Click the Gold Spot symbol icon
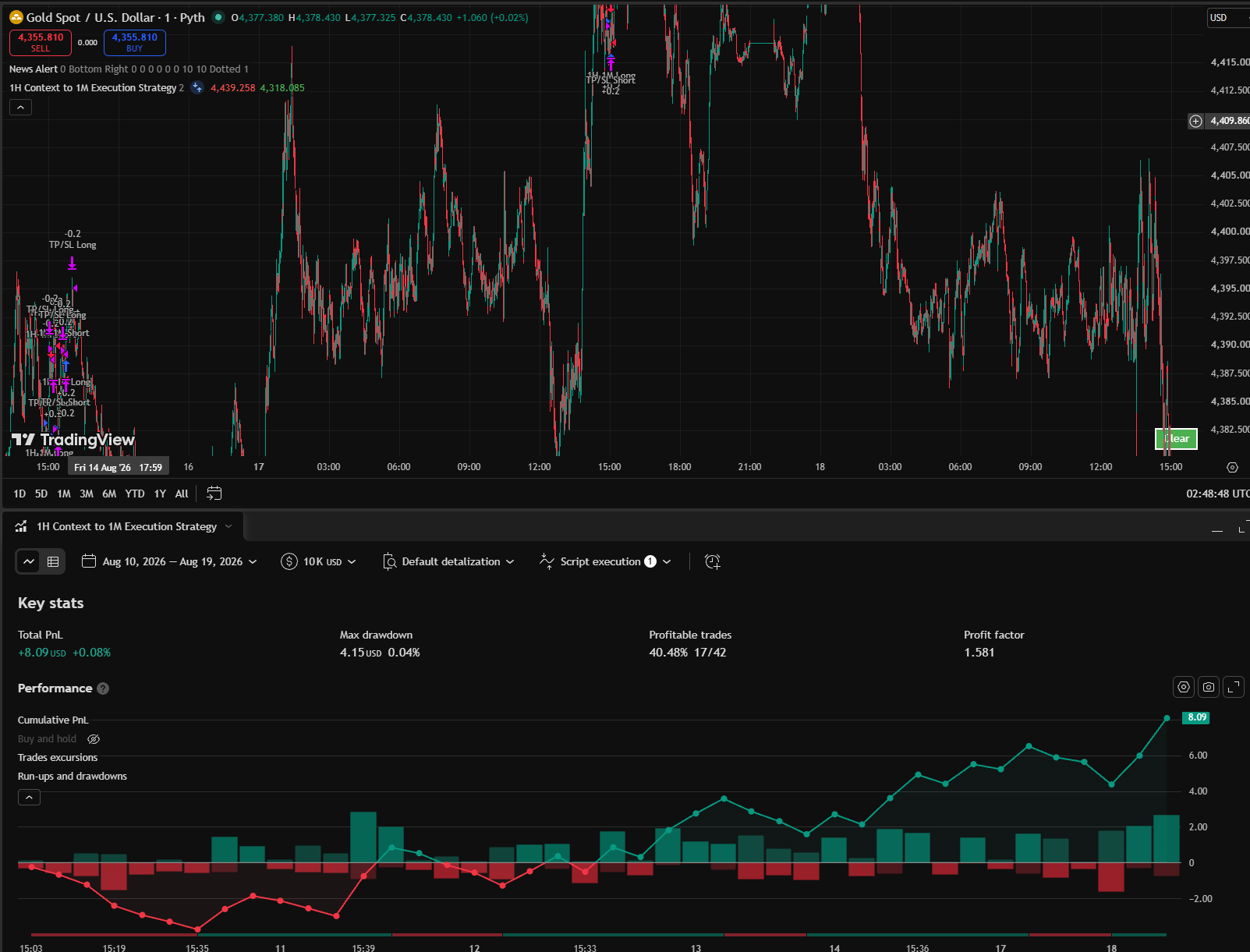This screenshot has width=1250, height=952. pos(16,17)
